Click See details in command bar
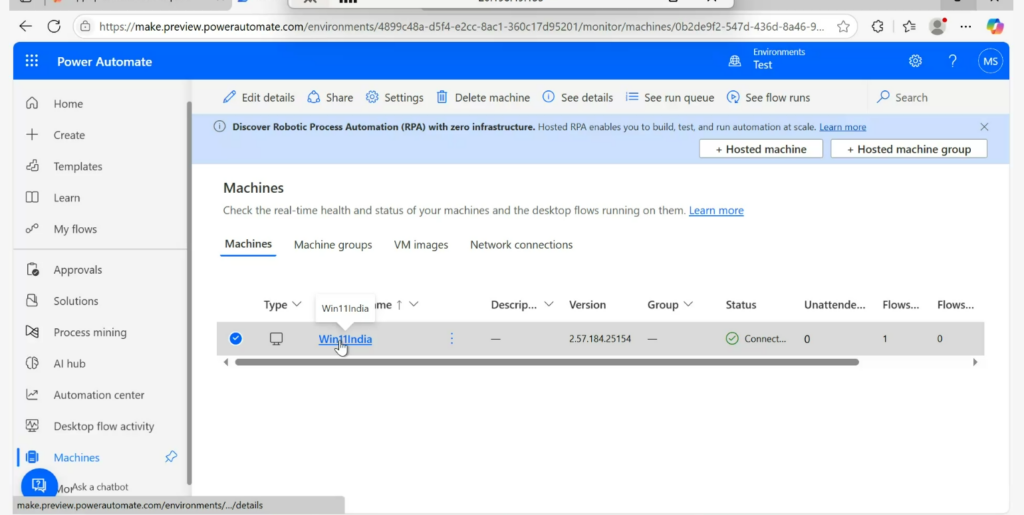 [x=578, y=97]
